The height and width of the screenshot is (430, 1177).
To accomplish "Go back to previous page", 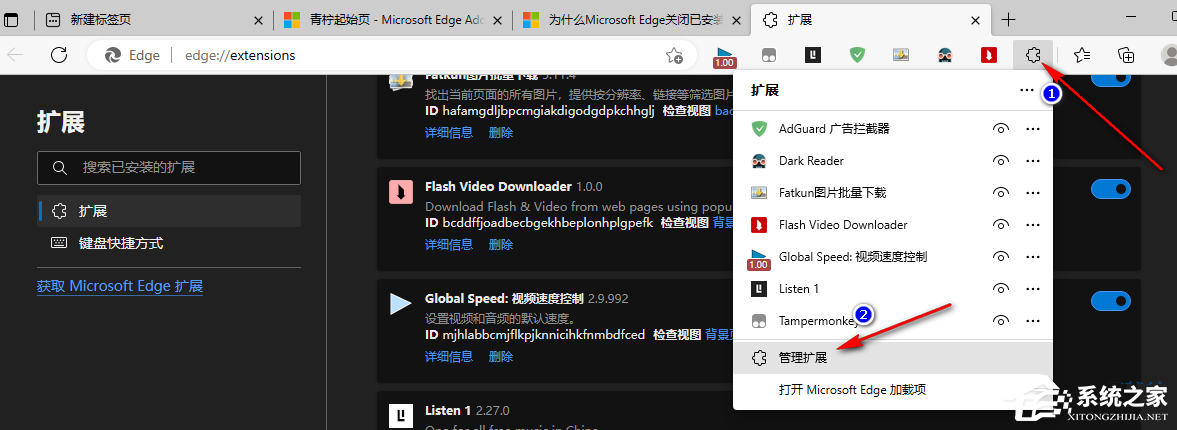I will [16, 55].
